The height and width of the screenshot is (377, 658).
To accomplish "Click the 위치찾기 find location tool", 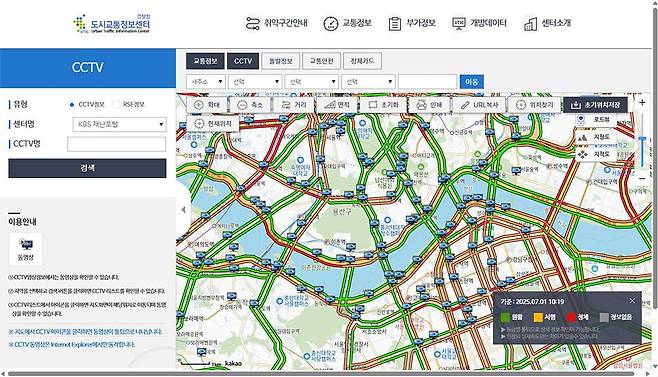I will pyautogui.click(x=534, y=105).
